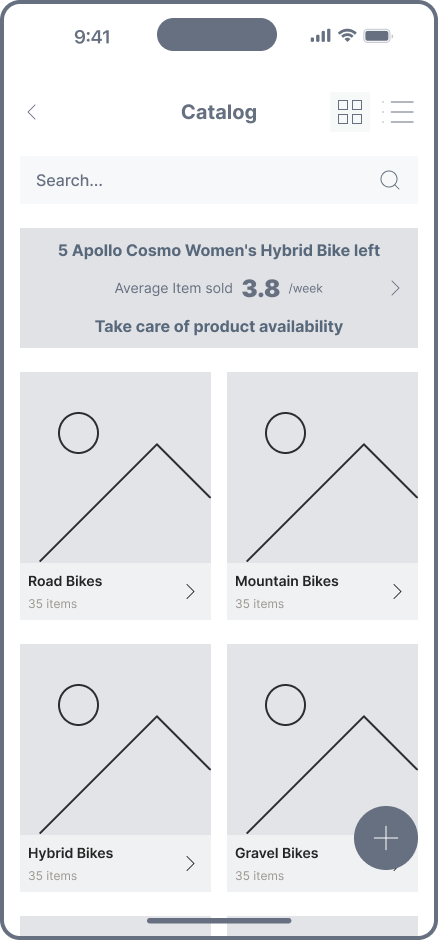Switch to list view layout
This screenshot has width=438, height=940.
pyautogui.click(x=398, y=112)
